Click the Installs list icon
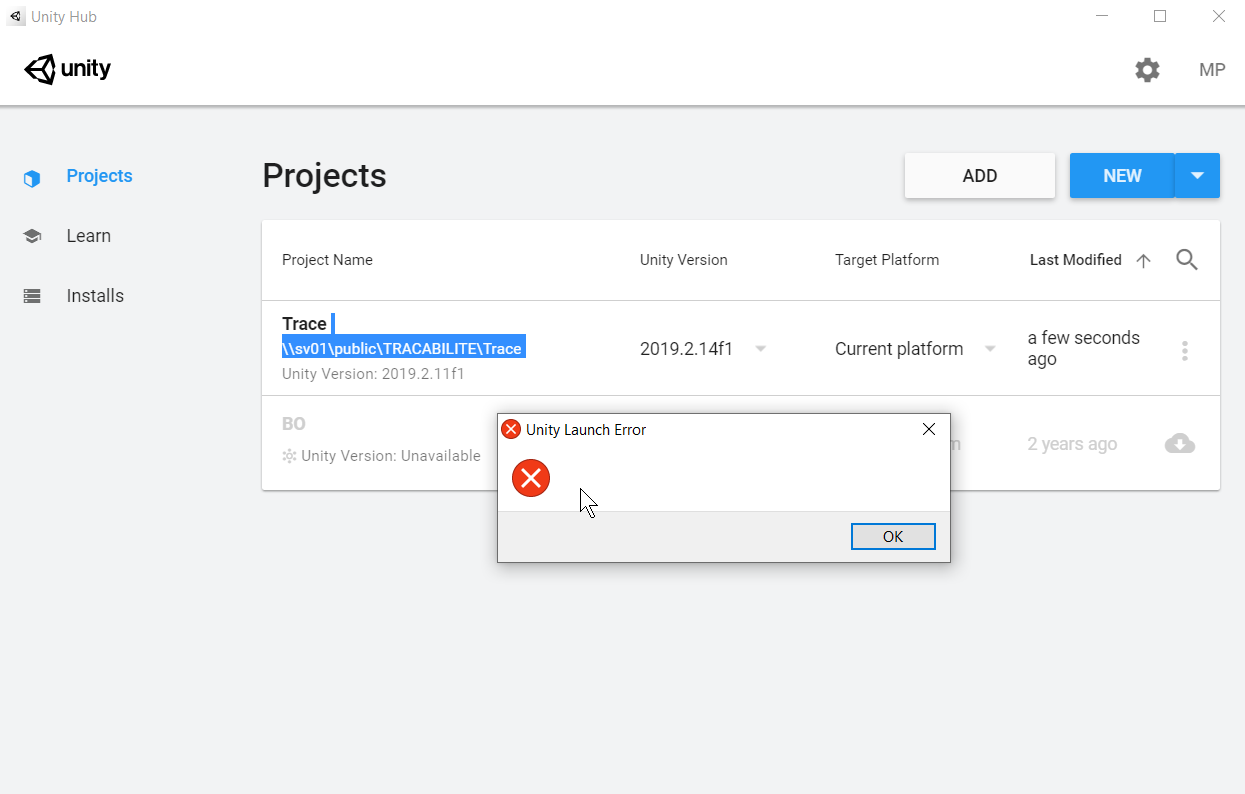The image size is (1245, 794). (x=32, y=297)
